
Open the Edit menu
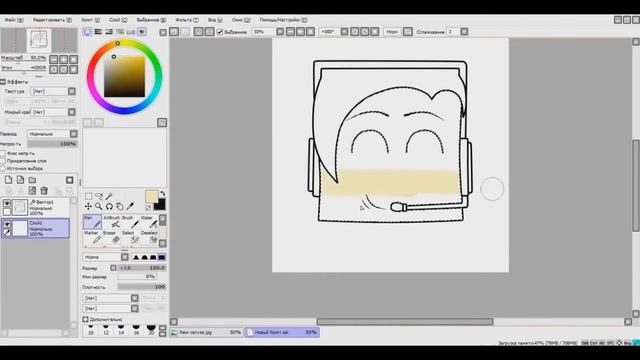point(52,20)
